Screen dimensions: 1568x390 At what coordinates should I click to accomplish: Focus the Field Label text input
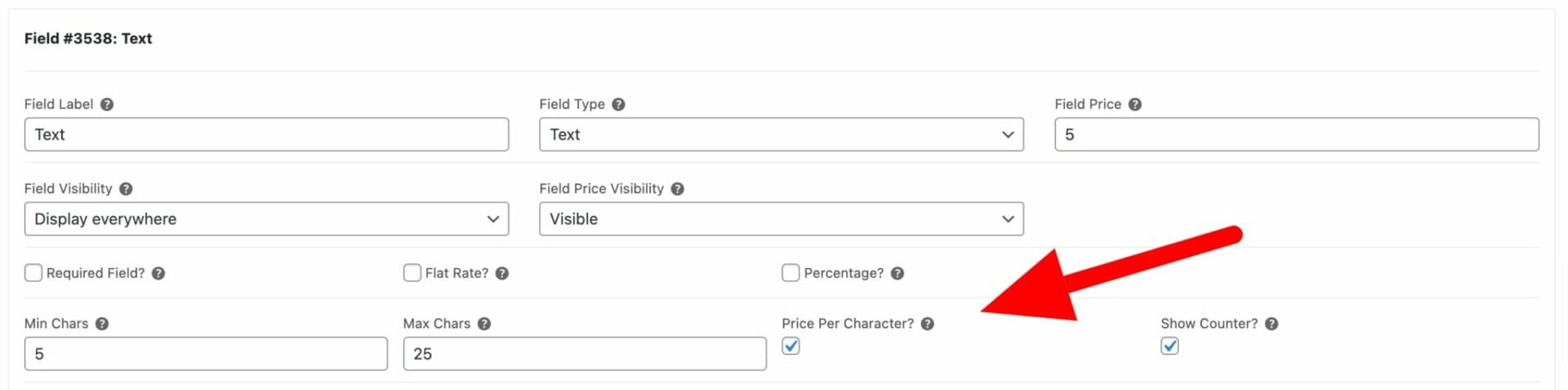(266, 134)
